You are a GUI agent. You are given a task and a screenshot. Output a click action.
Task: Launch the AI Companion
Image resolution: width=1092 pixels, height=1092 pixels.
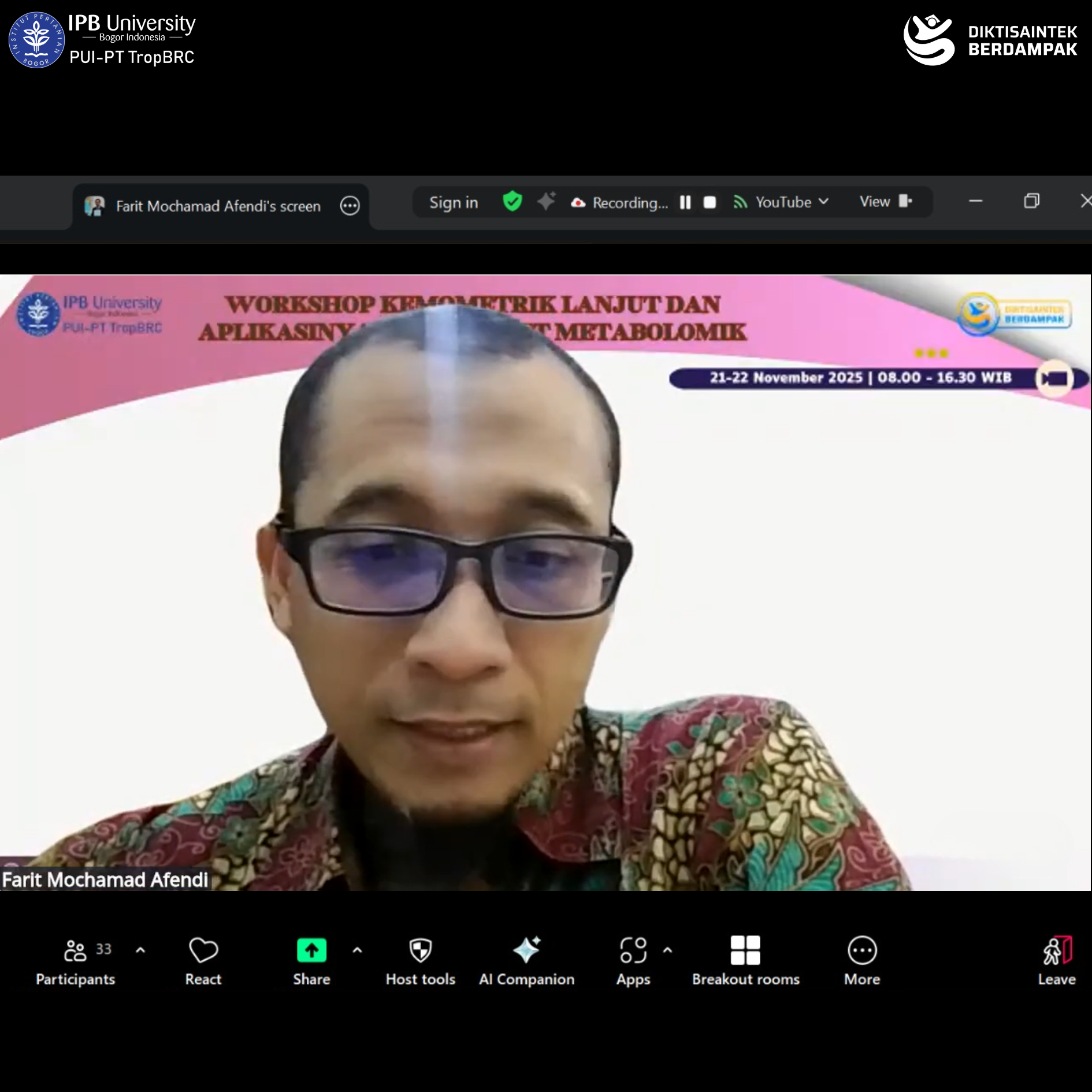[526, 960]
